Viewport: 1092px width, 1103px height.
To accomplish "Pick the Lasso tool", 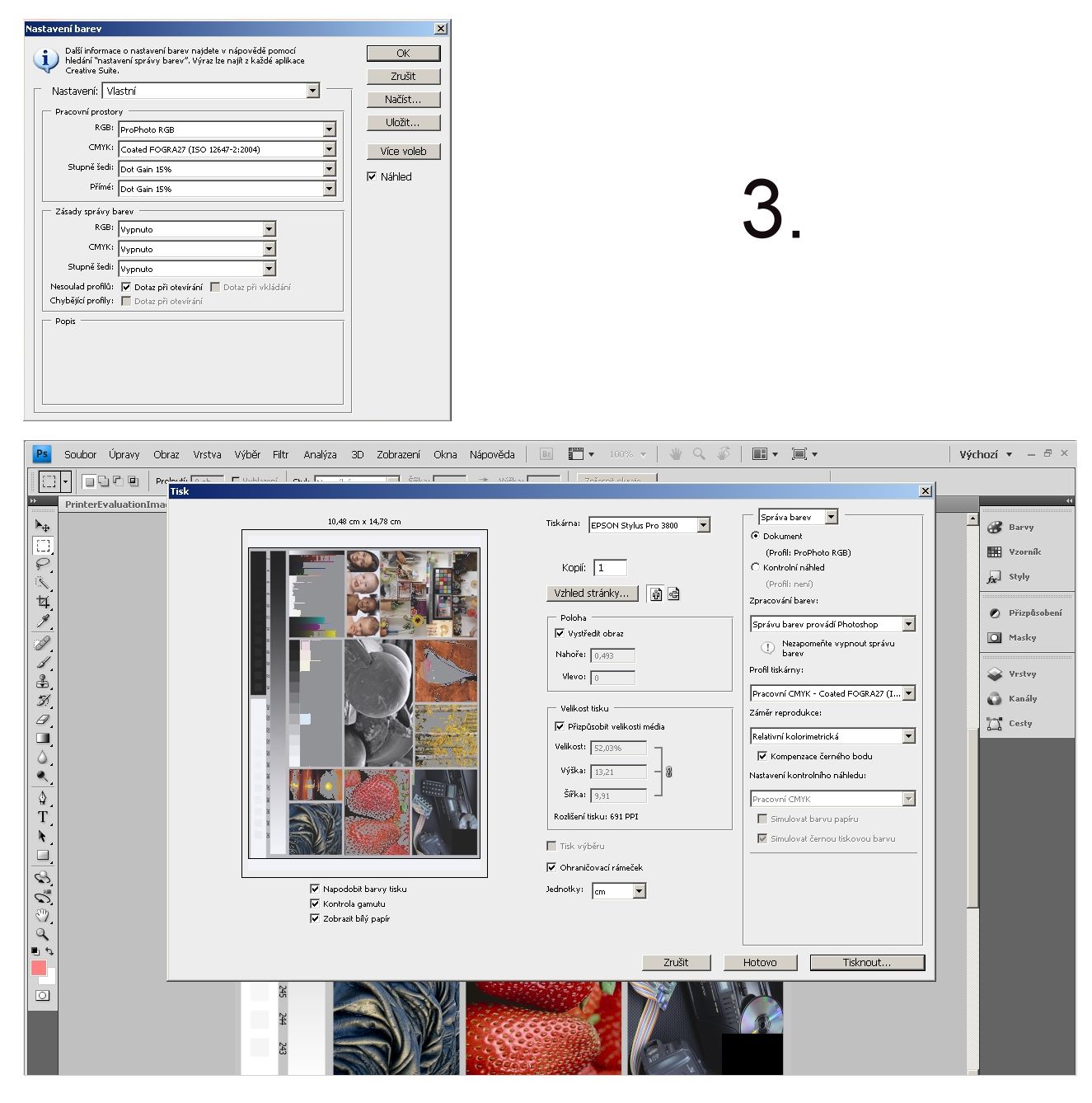I will 43,565.
